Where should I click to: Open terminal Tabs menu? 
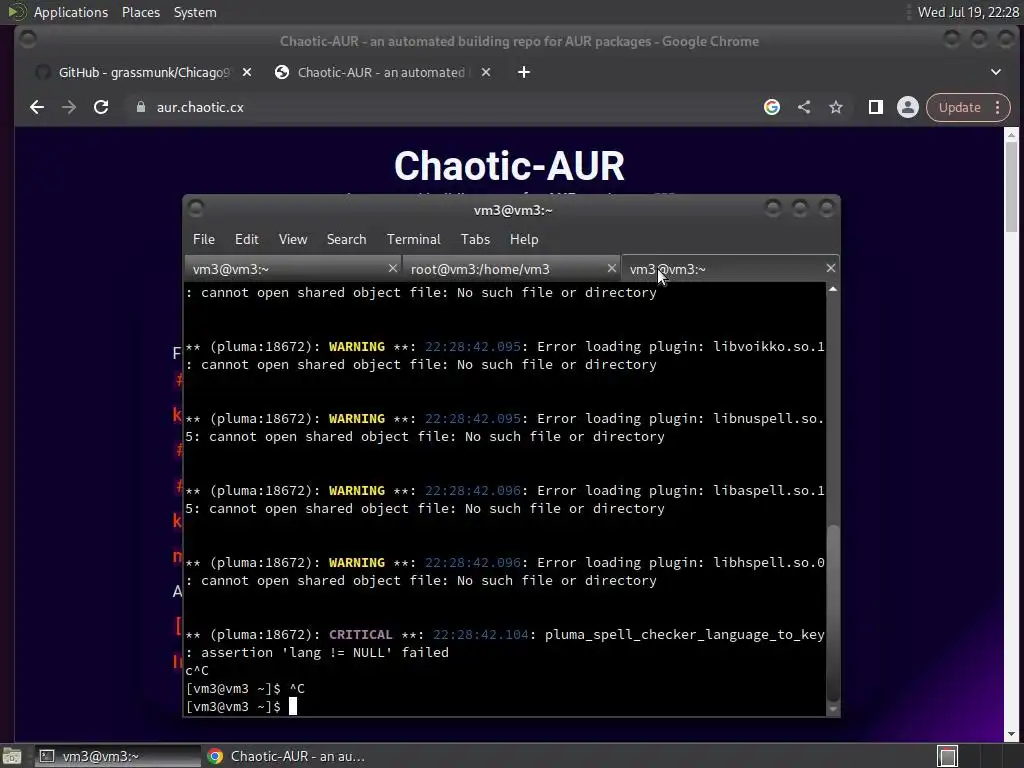click(475, 239)
